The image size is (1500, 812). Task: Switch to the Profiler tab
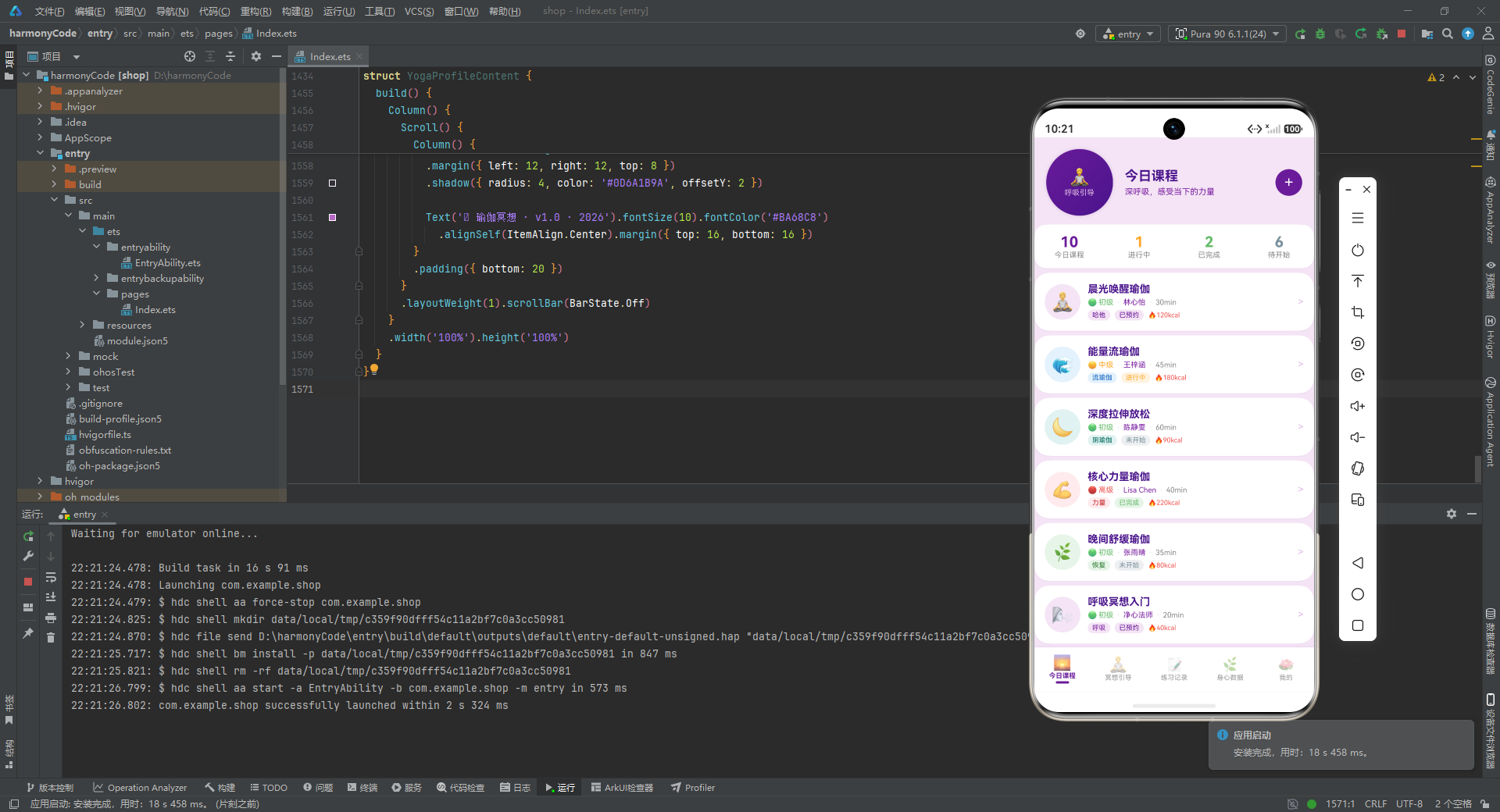(x=693, y=788)
